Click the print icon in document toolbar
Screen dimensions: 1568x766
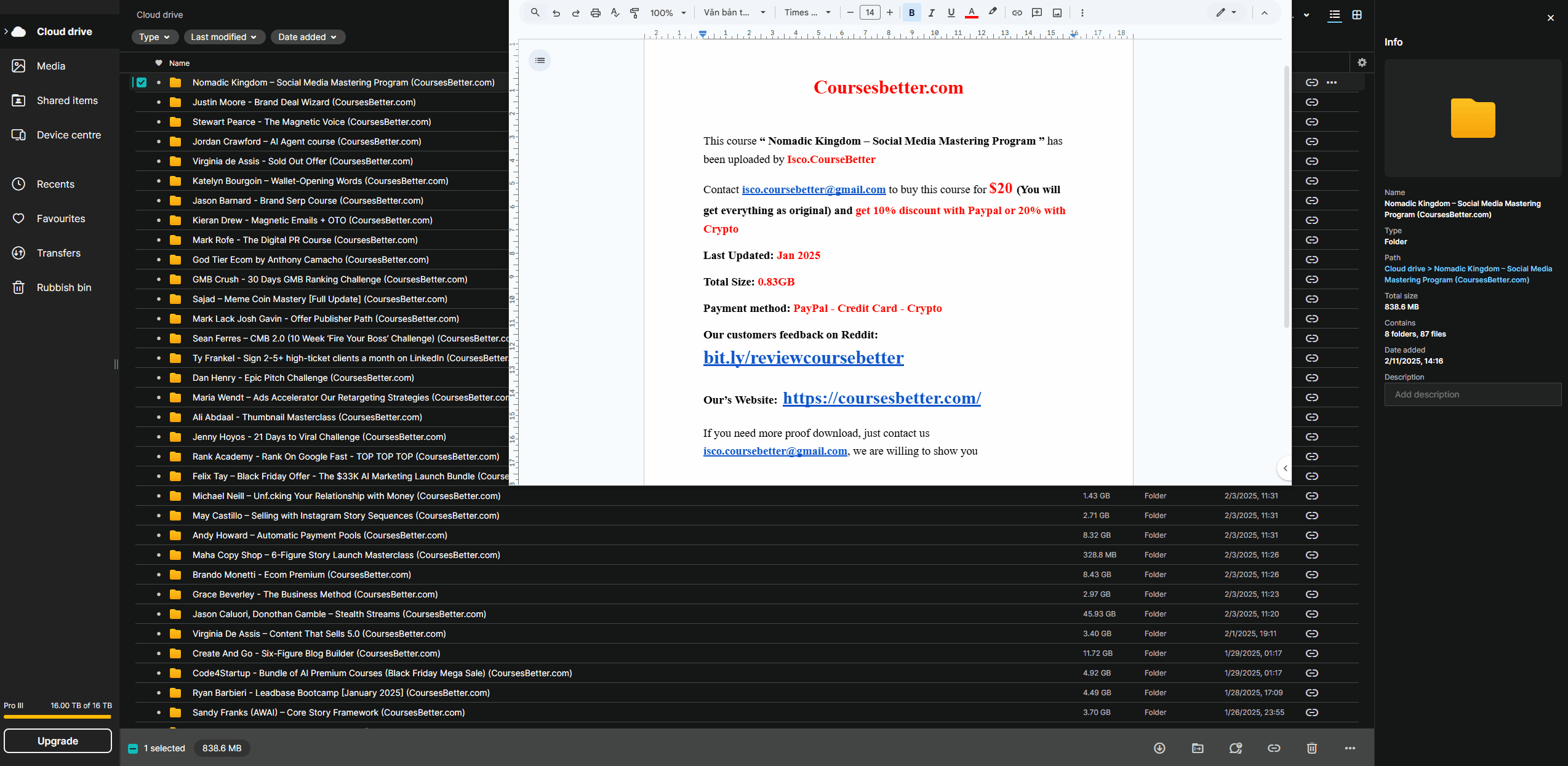[x=595, y=13]
